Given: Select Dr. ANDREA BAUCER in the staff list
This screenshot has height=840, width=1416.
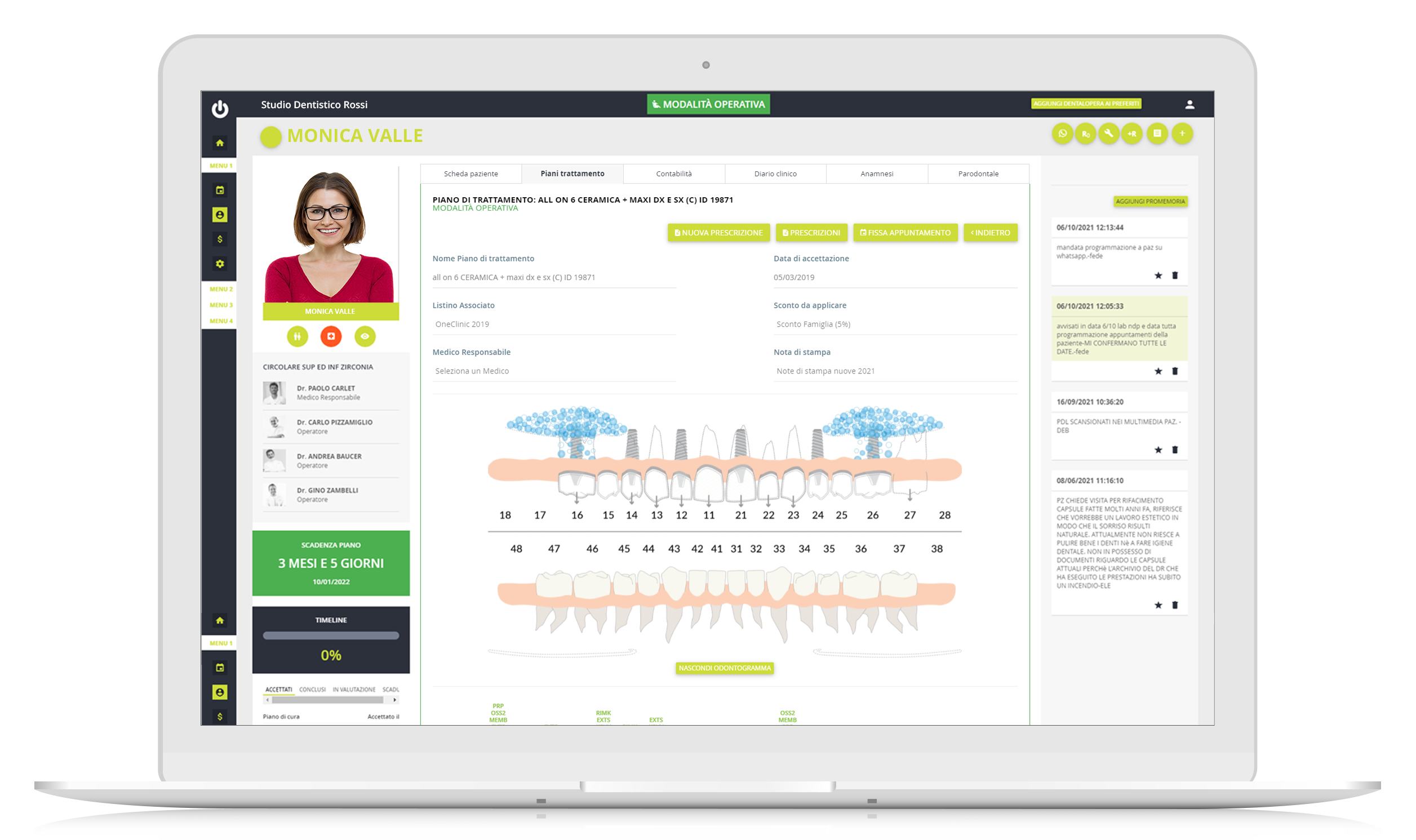Looking at the screenshot, I should (x=331, y=461).
